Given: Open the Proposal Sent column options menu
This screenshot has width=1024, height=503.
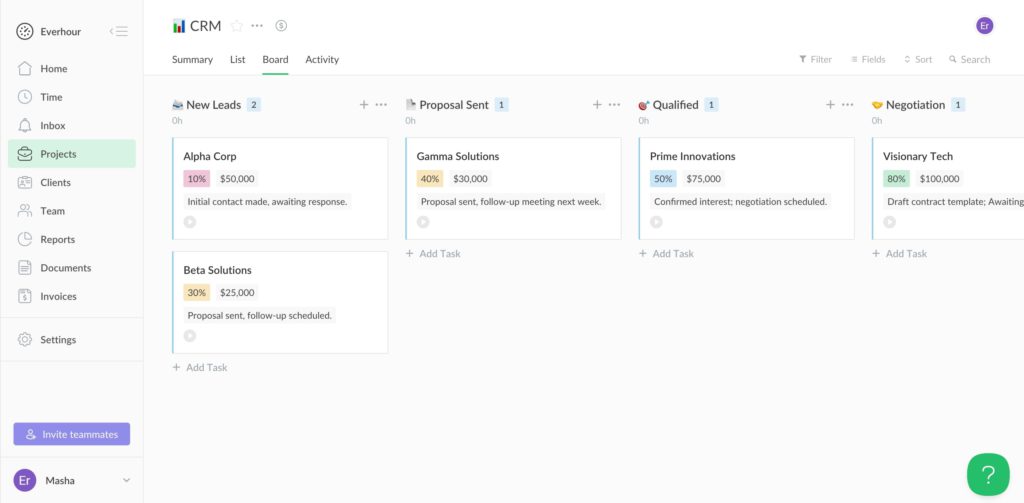Looking at the screenshot, I should coord(615,105).
